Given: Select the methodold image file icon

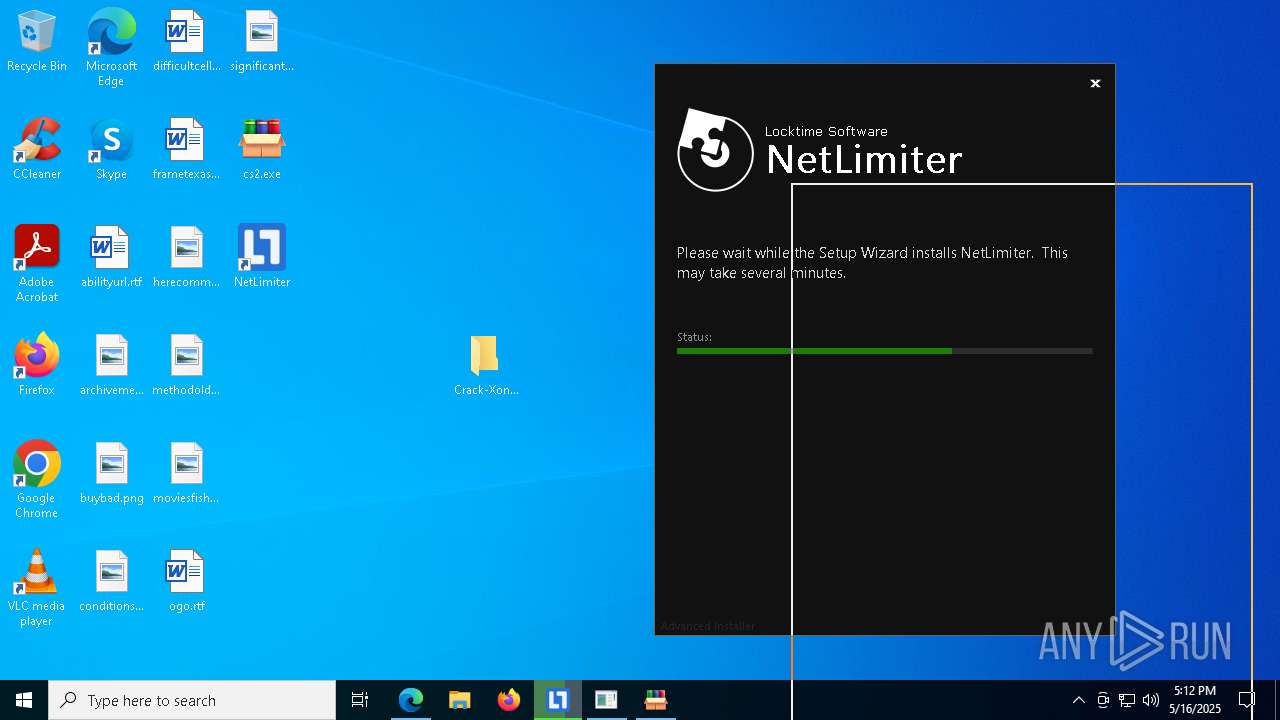Looking at the screenshot, I should point(186,366).
